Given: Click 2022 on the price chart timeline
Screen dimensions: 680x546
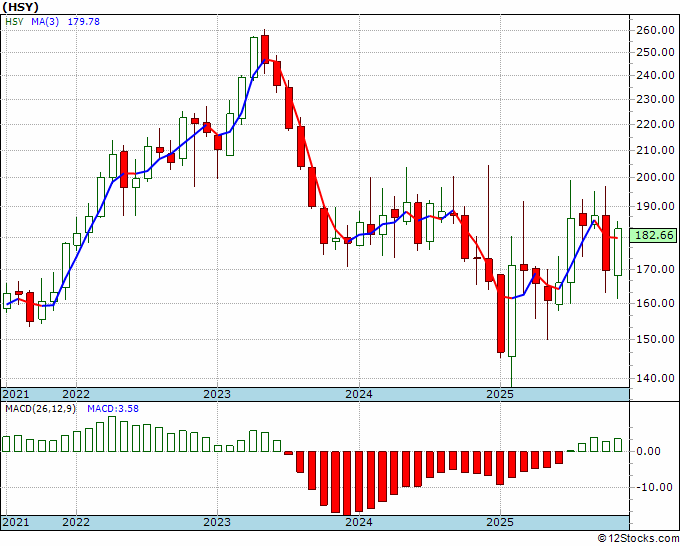Looking at the screenshot, I should (x=76, y=394).
